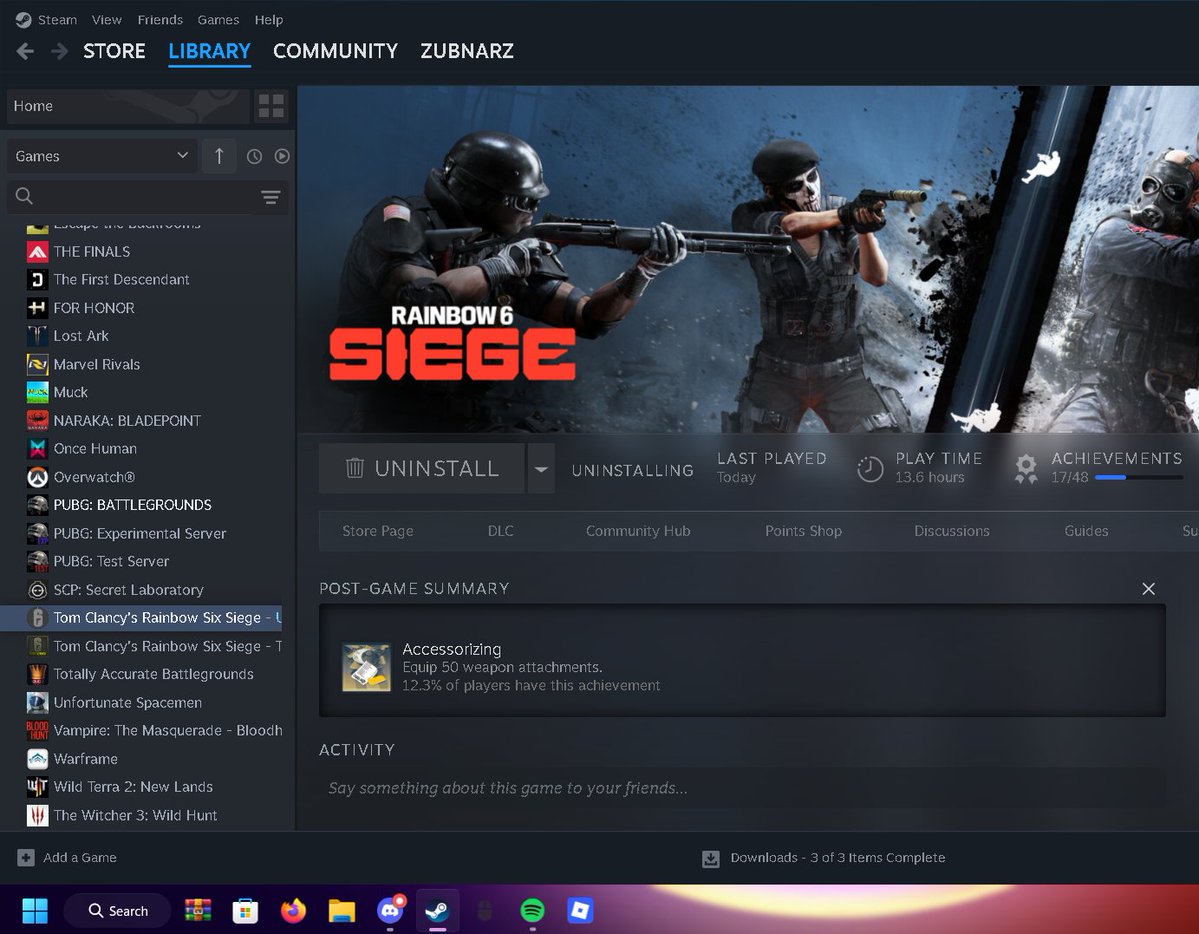Open Windows Start menu
This screenshot has height=934, width=1199.
tap(34, 911)
